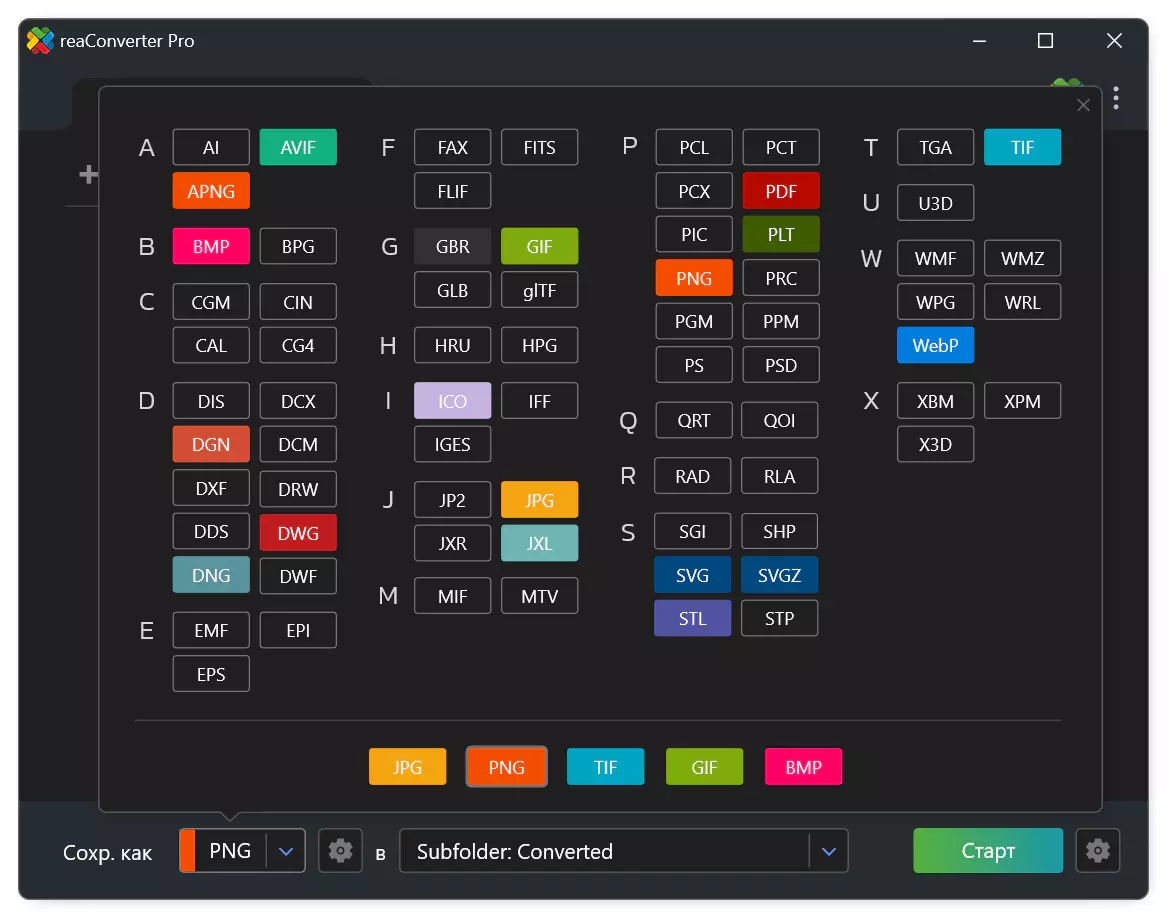Select the EMF format
1167x918 pixels.
211,631
